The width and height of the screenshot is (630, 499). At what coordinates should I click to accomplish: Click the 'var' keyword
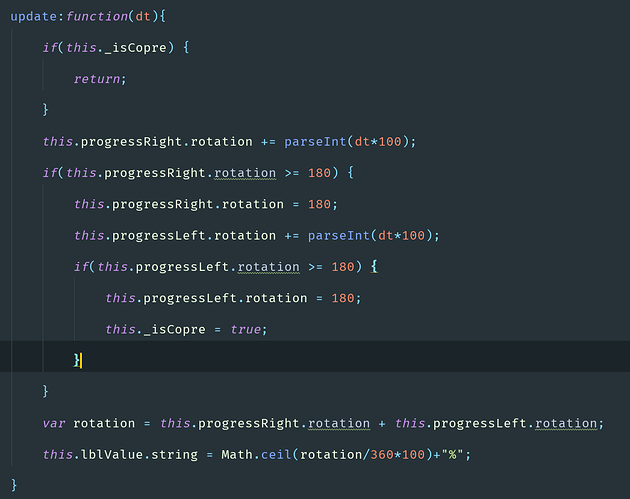tap(54, 423)
